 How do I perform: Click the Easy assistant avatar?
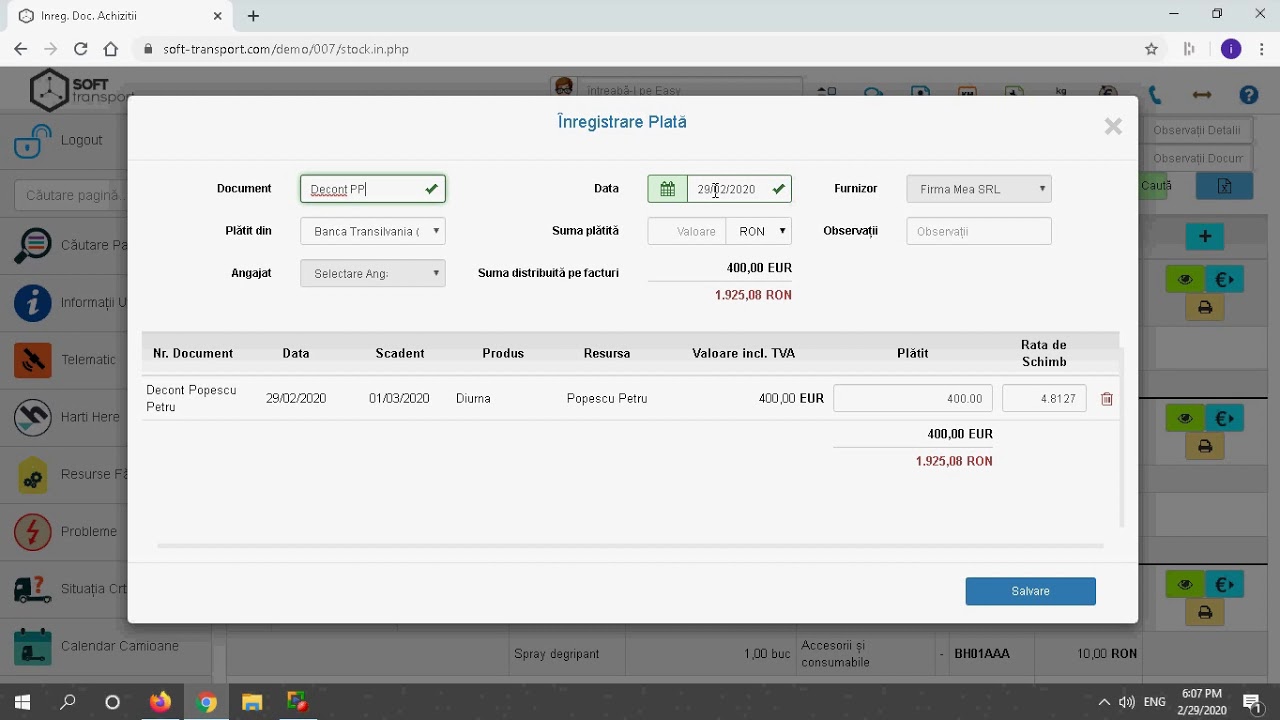pyautogui.click(x=564, y=87)
